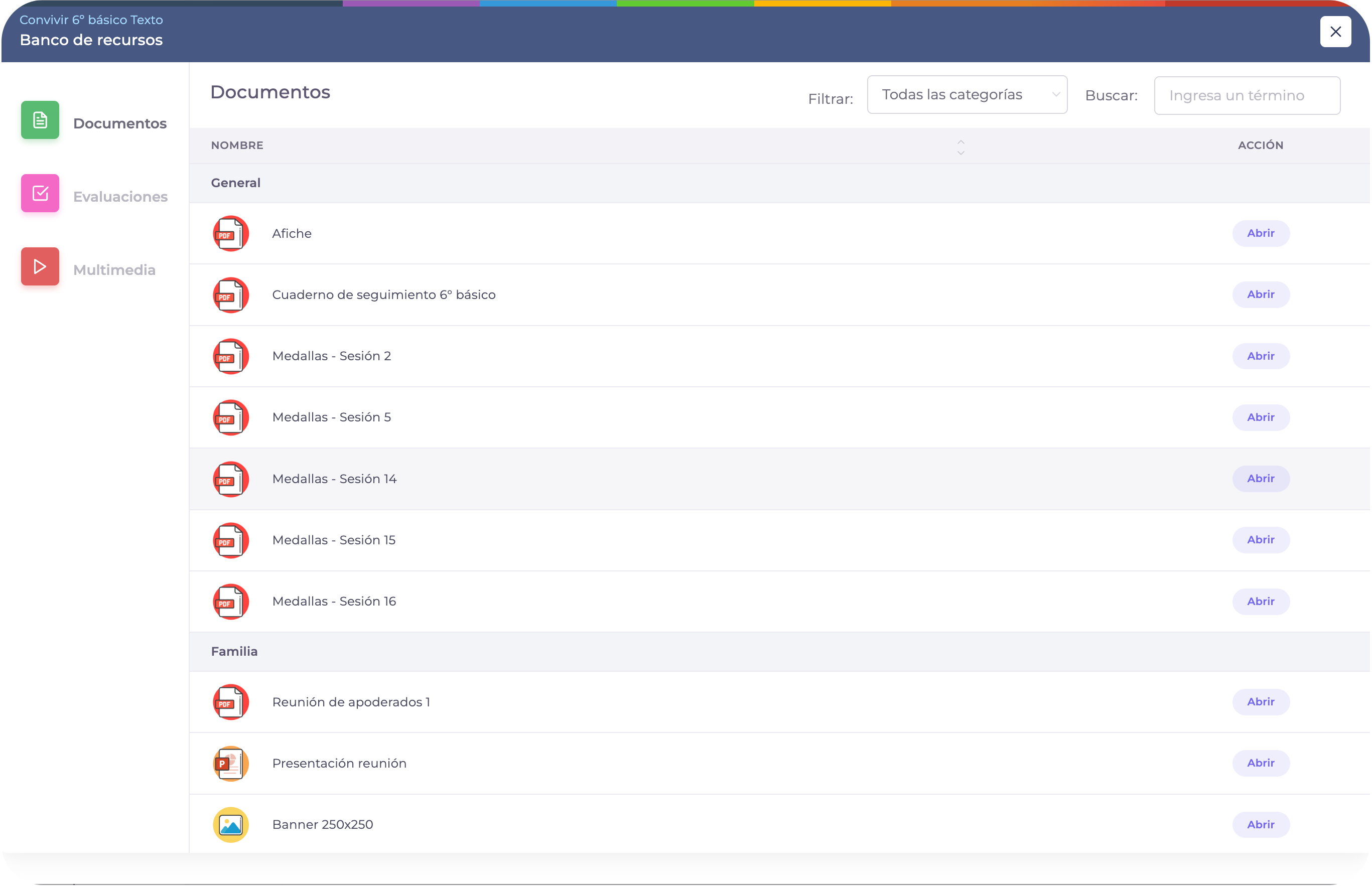Click the PDF icon for Medallas - Sesión 5
Screen dimensions: 1372x886
231,418
